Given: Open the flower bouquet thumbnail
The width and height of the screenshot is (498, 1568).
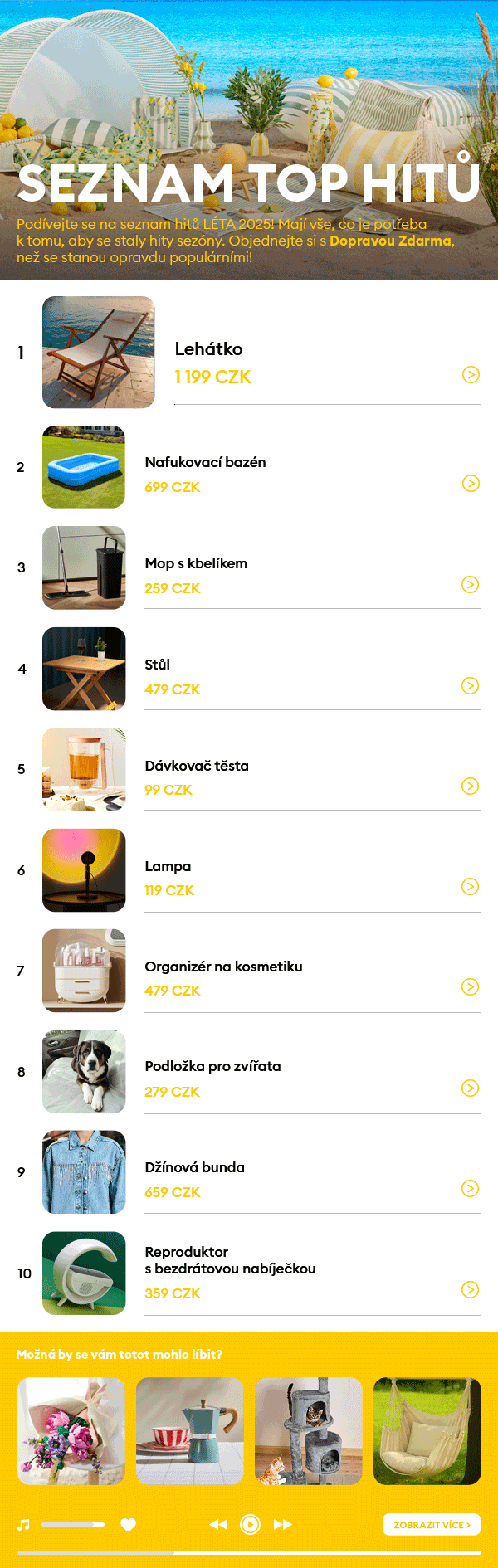Looking at the screenshot, I should point(71,1431).
